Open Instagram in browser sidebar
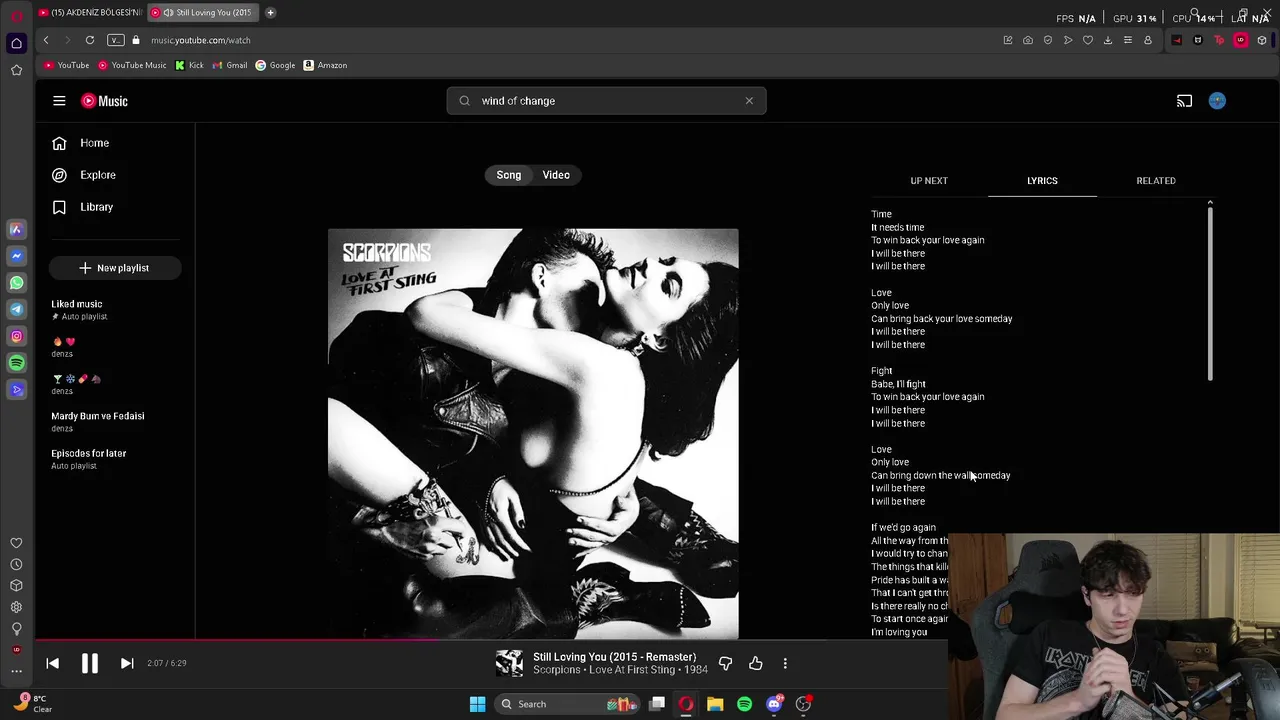Screen dimensions: 1280x720 coord(16,337)
